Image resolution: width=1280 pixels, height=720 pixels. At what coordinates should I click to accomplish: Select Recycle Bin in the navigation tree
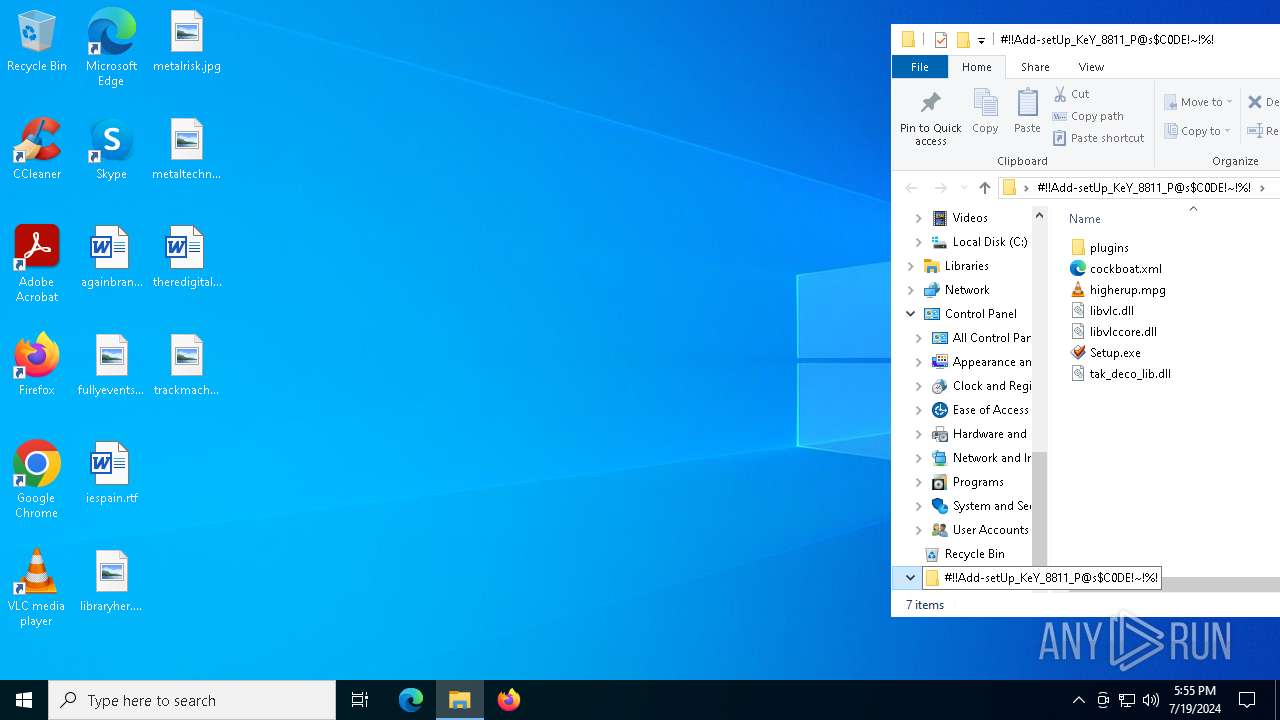(x=964, y=554)
